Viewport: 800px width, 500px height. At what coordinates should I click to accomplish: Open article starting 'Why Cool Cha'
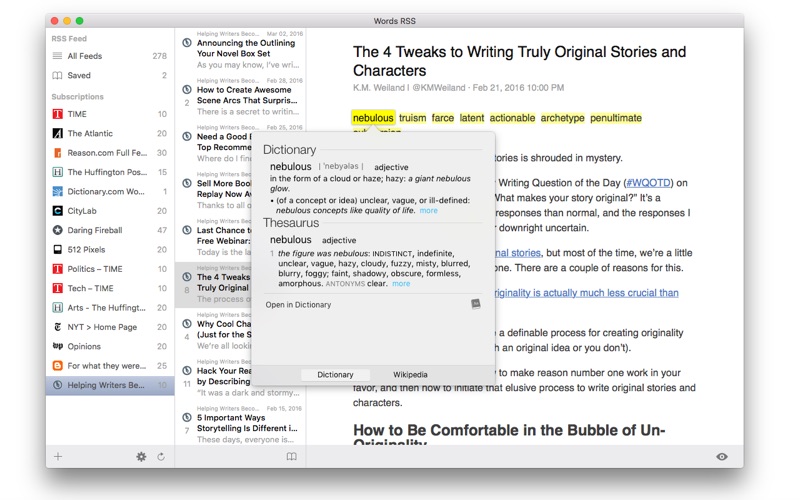pyautogui.click(x=214, y=331)
